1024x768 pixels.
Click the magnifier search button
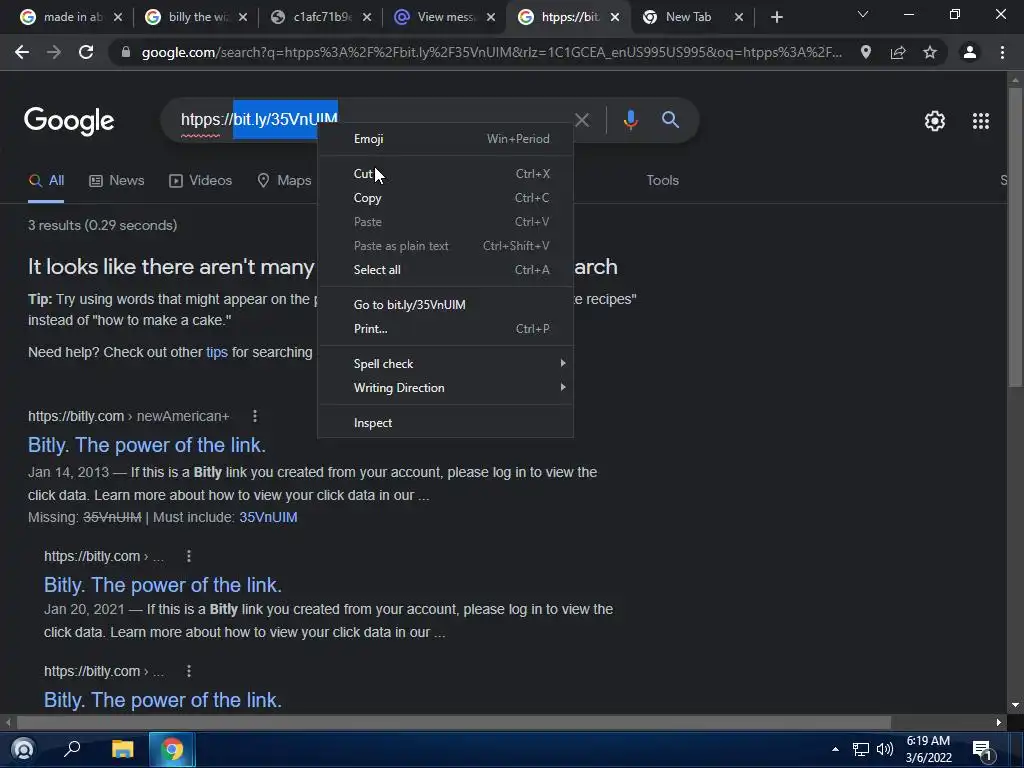[x=670, y=120]
